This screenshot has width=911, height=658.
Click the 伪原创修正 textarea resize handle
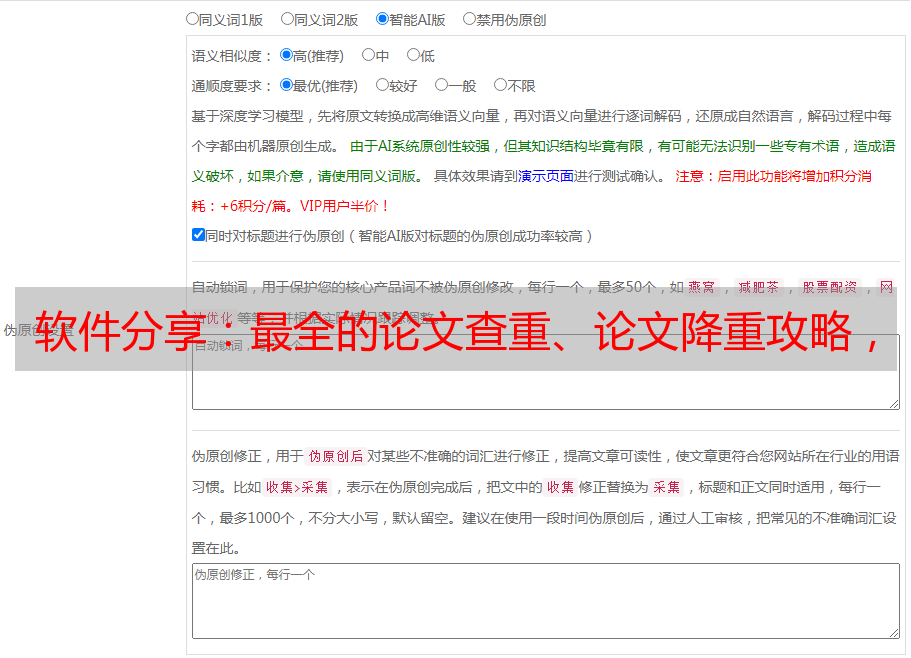tap(894, 633)
